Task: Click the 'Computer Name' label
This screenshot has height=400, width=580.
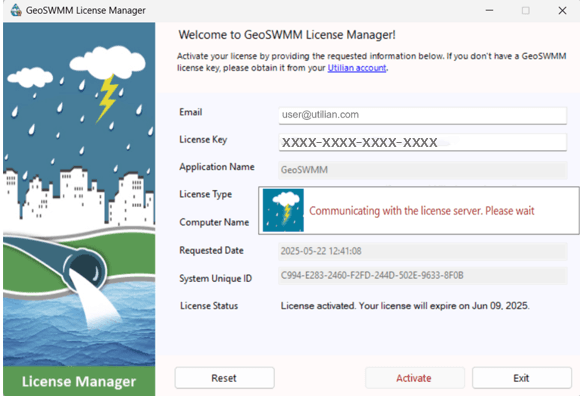Action: tap(214, 222)
